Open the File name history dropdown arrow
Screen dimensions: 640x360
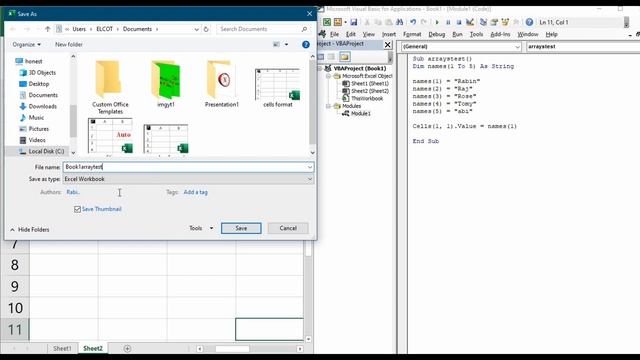point(309,167)
